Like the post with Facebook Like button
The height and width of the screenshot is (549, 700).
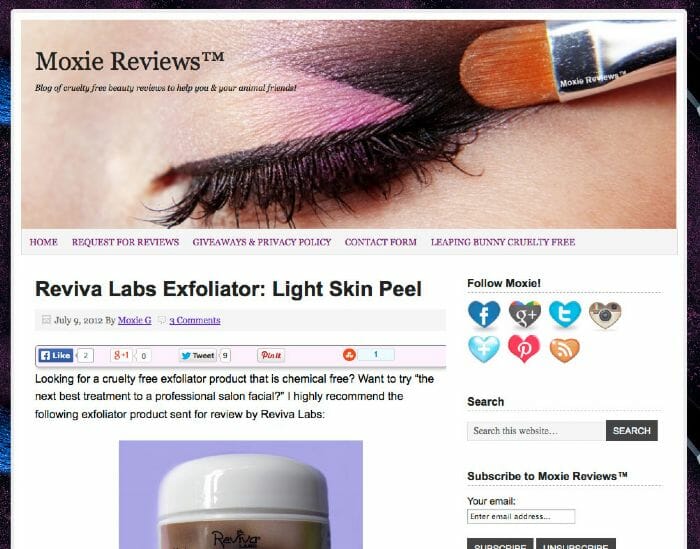click(x=56, y=355)
